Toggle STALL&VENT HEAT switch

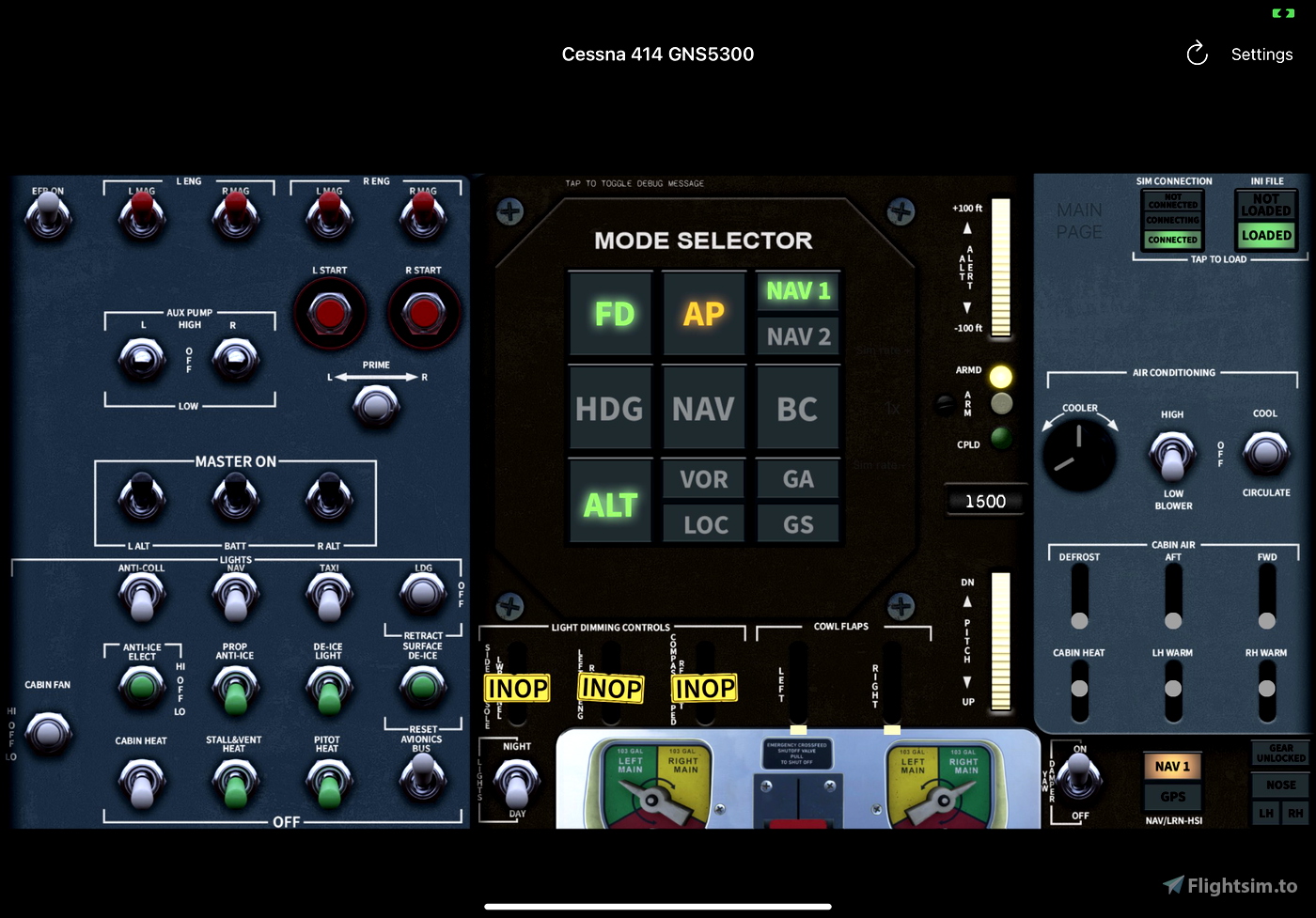(x=235, y=784)
